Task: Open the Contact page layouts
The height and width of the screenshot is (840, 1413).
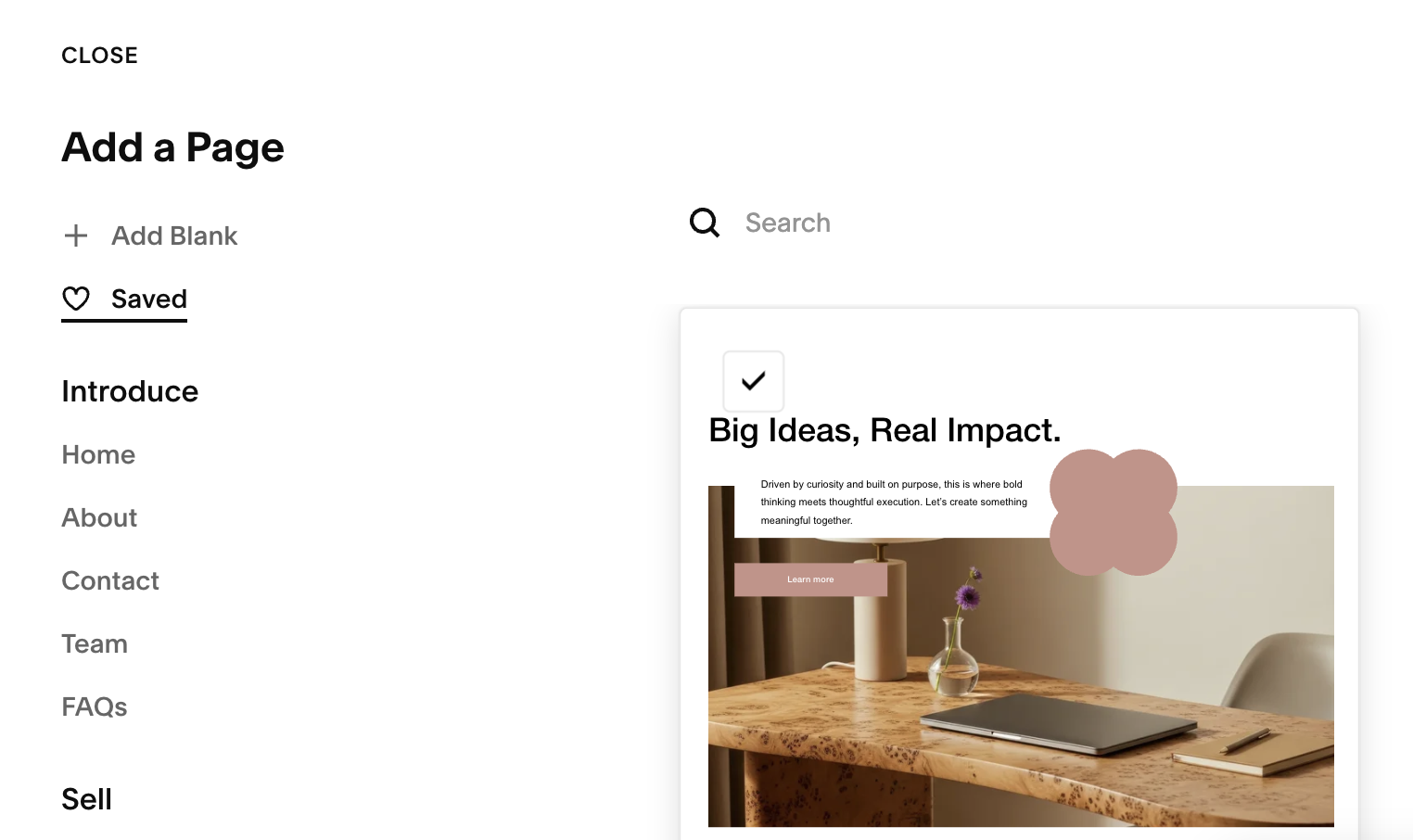Action: point(110,580)
